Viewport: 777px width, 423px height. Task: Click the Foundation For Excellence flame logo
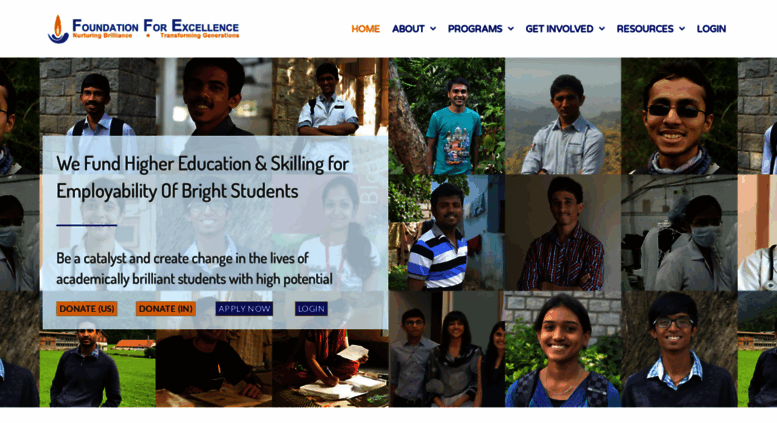click(x=58, y=29)
